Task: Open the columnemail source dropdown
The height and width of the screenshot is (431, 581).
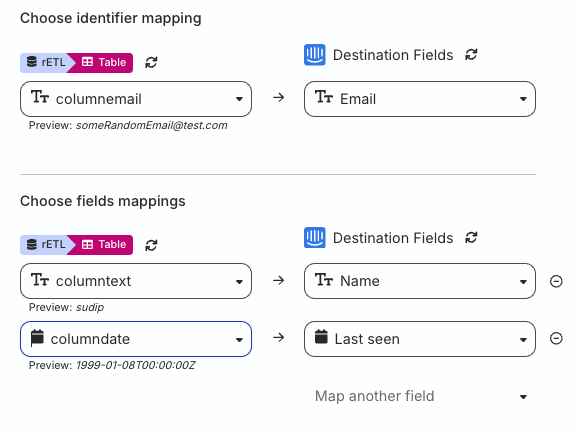Action: coord(136,99)
